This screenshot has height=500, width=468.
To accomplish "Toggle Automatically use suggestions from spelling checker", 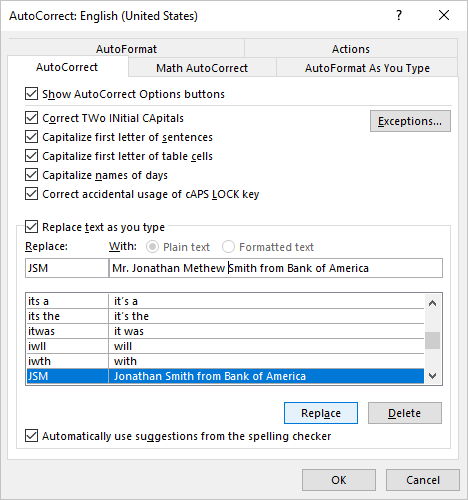I will 31,436.
